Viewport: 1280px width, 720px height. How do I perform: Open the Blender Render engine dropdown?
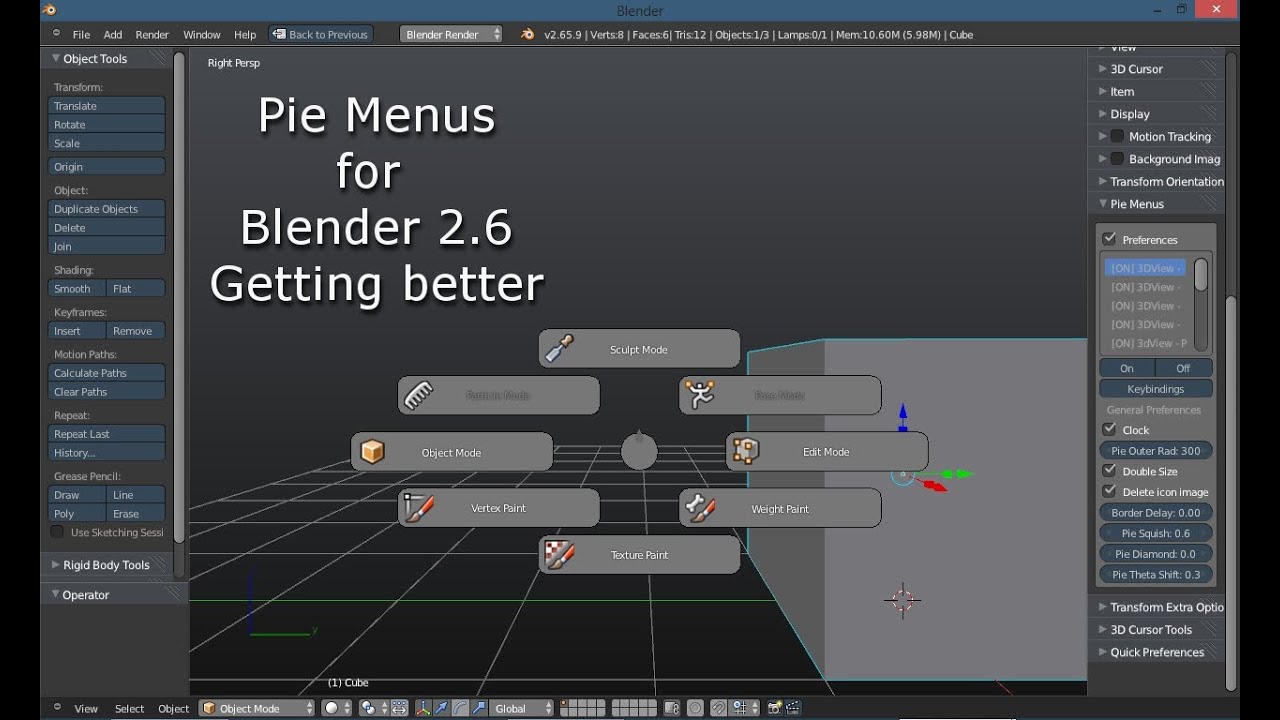click(x=452, y=34)
